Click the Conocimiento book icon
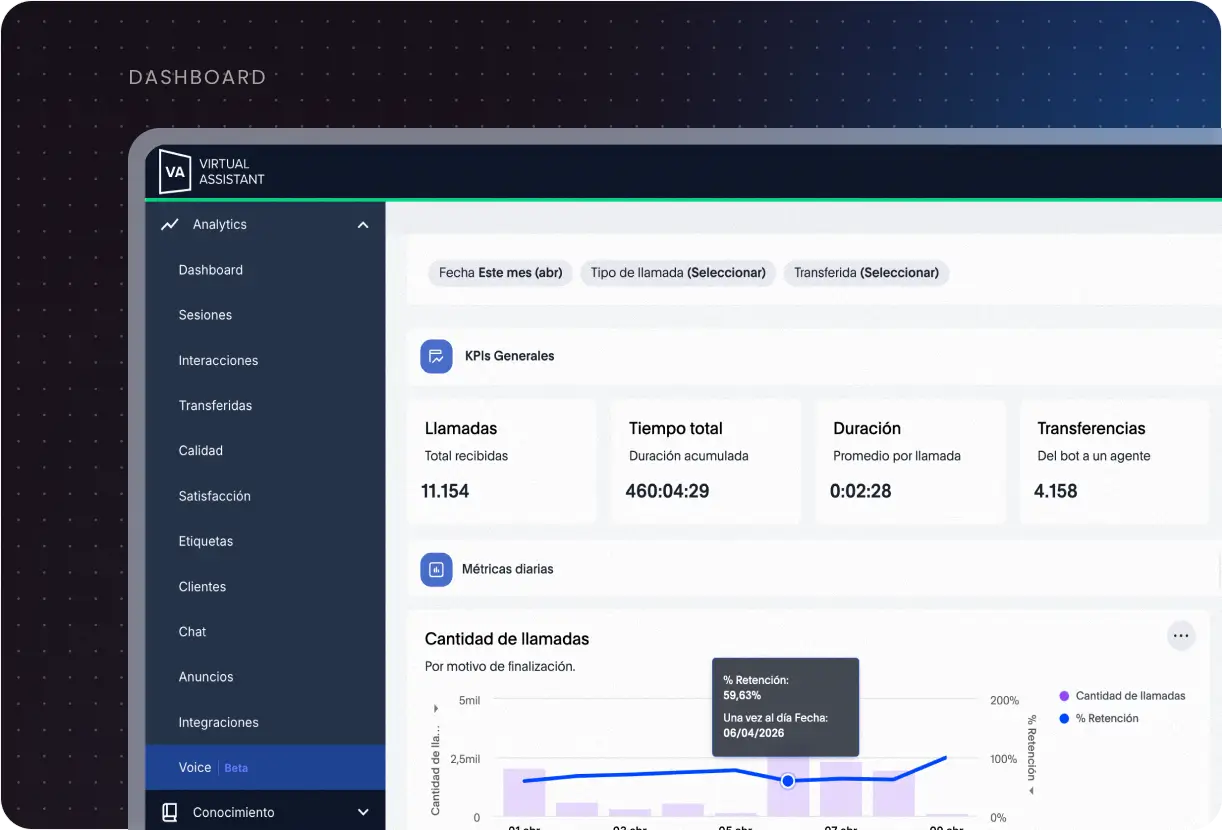Screen dimensions: 1222x830 click(170, 812)
